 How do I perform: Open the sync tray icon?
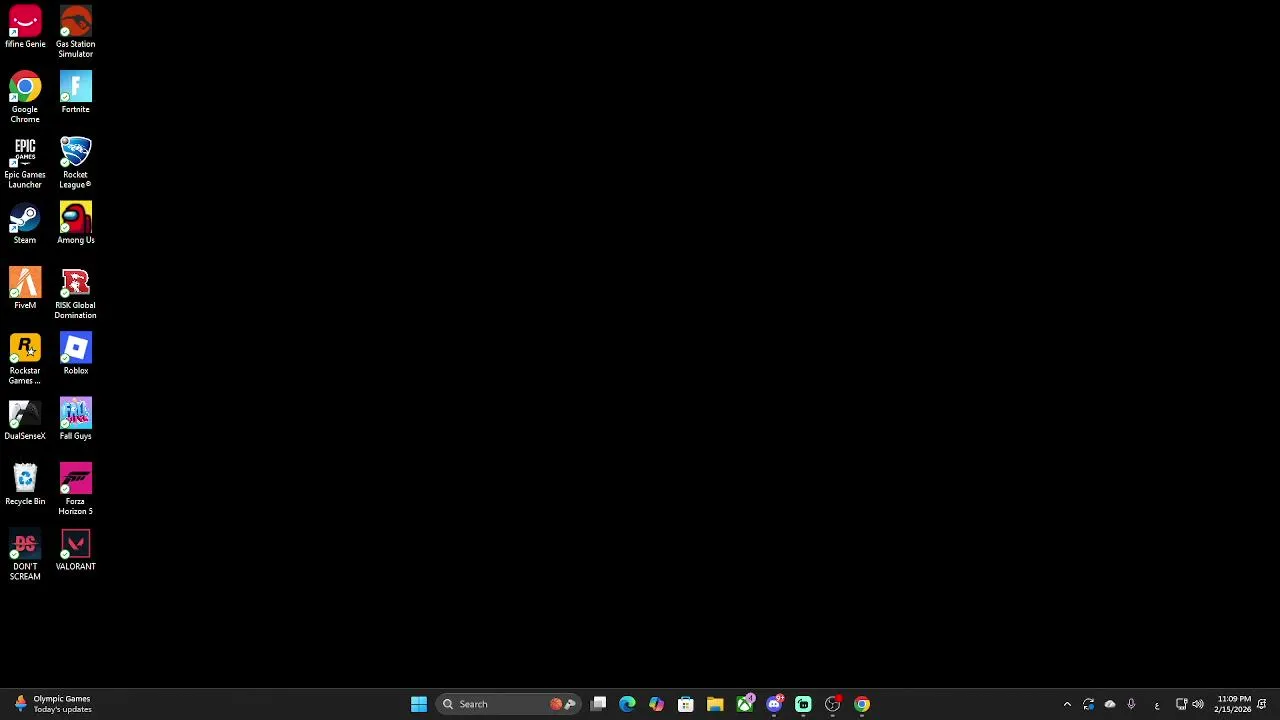pyautogui.click(x=1089, y=704)
